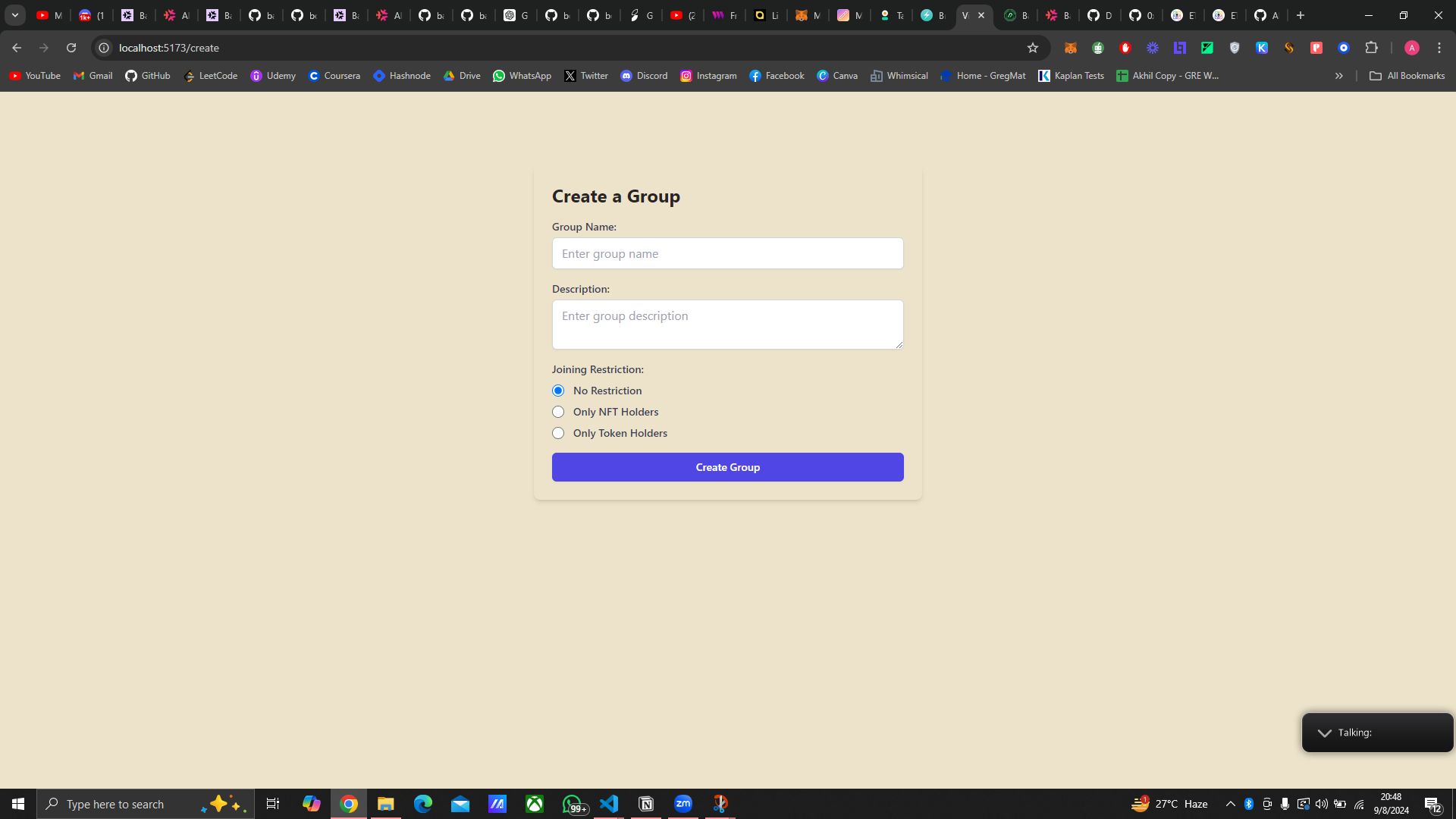Launch Microsoft Edge from the taskbar
This screenshot has width=1456, height=819.
(x=423, y=804)
